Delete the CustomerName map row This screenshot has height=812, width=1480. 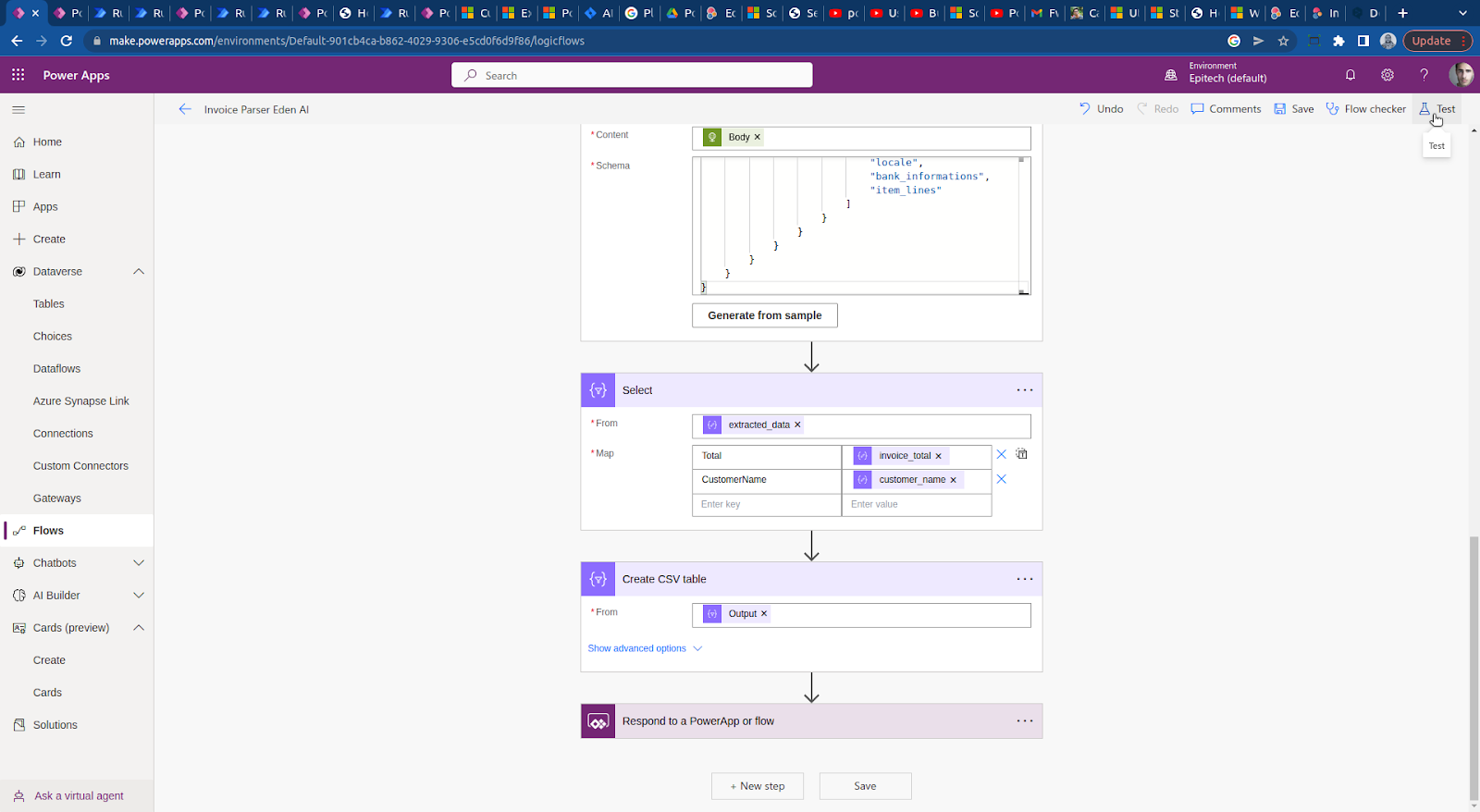[x=1001, y=479]
